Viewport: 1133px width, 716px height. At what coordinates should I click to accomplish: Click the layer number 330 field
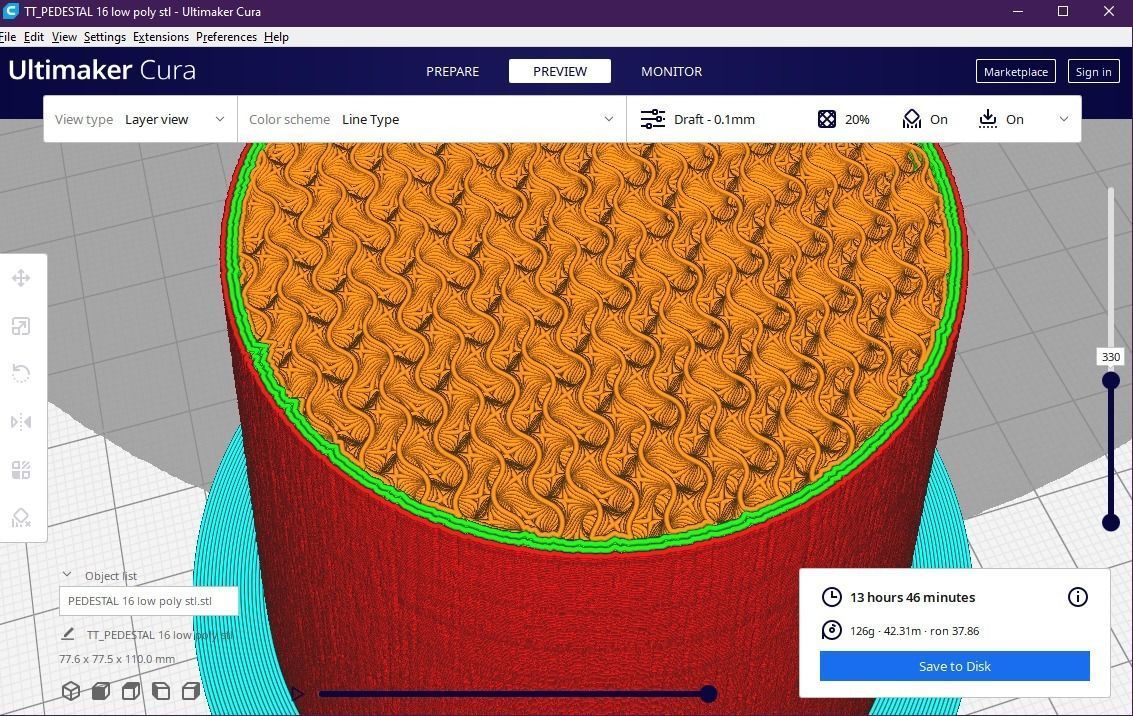coord(1111,357)
